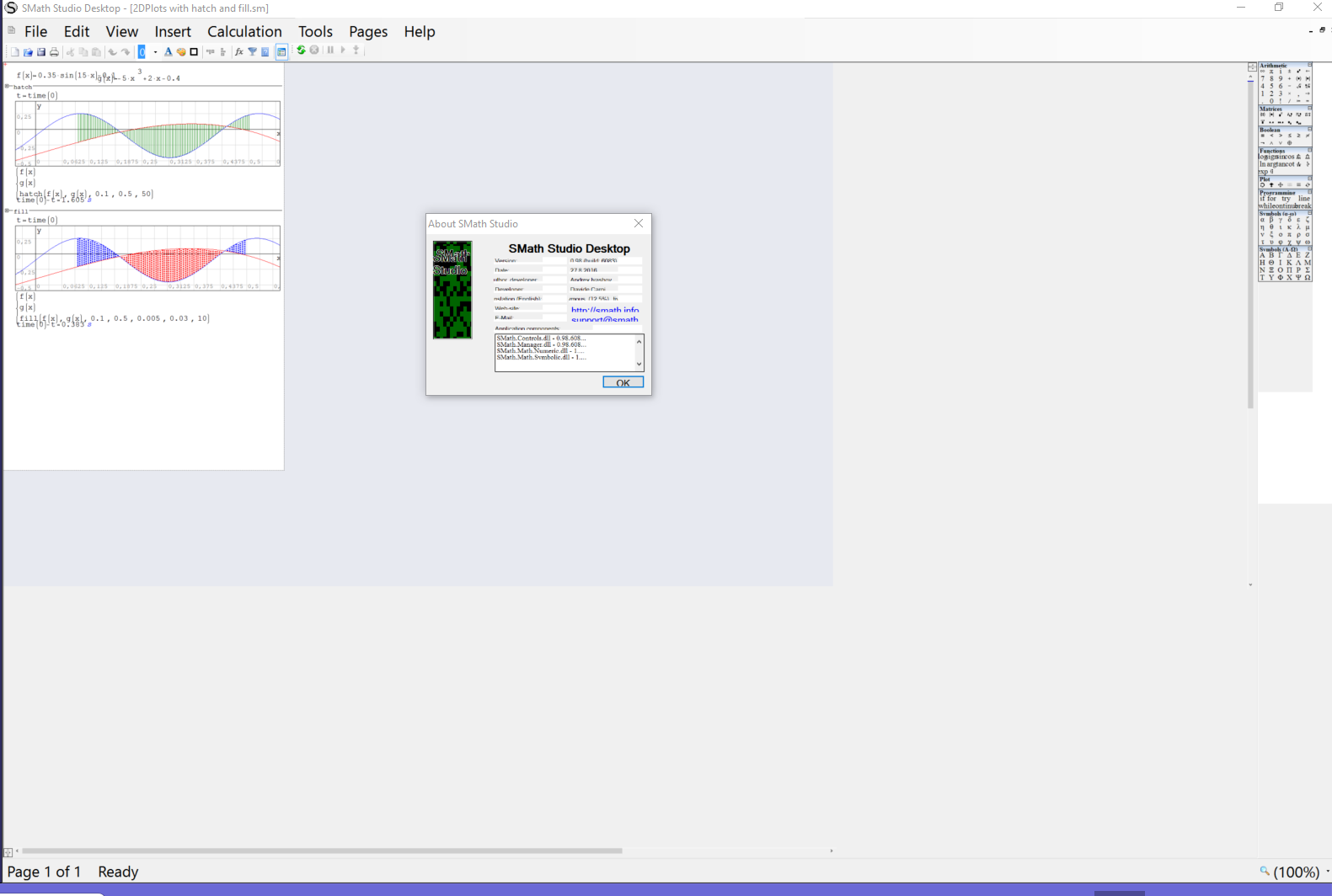
Task: Click the fx insert function icon
Action: coord(238,52)
